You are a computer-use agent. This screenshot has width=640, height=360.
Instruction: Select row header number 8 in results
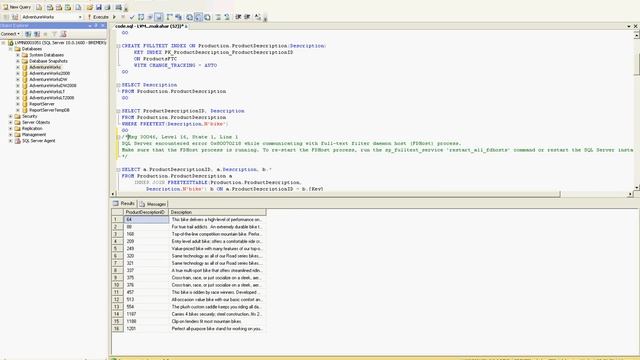coord(117,271)
